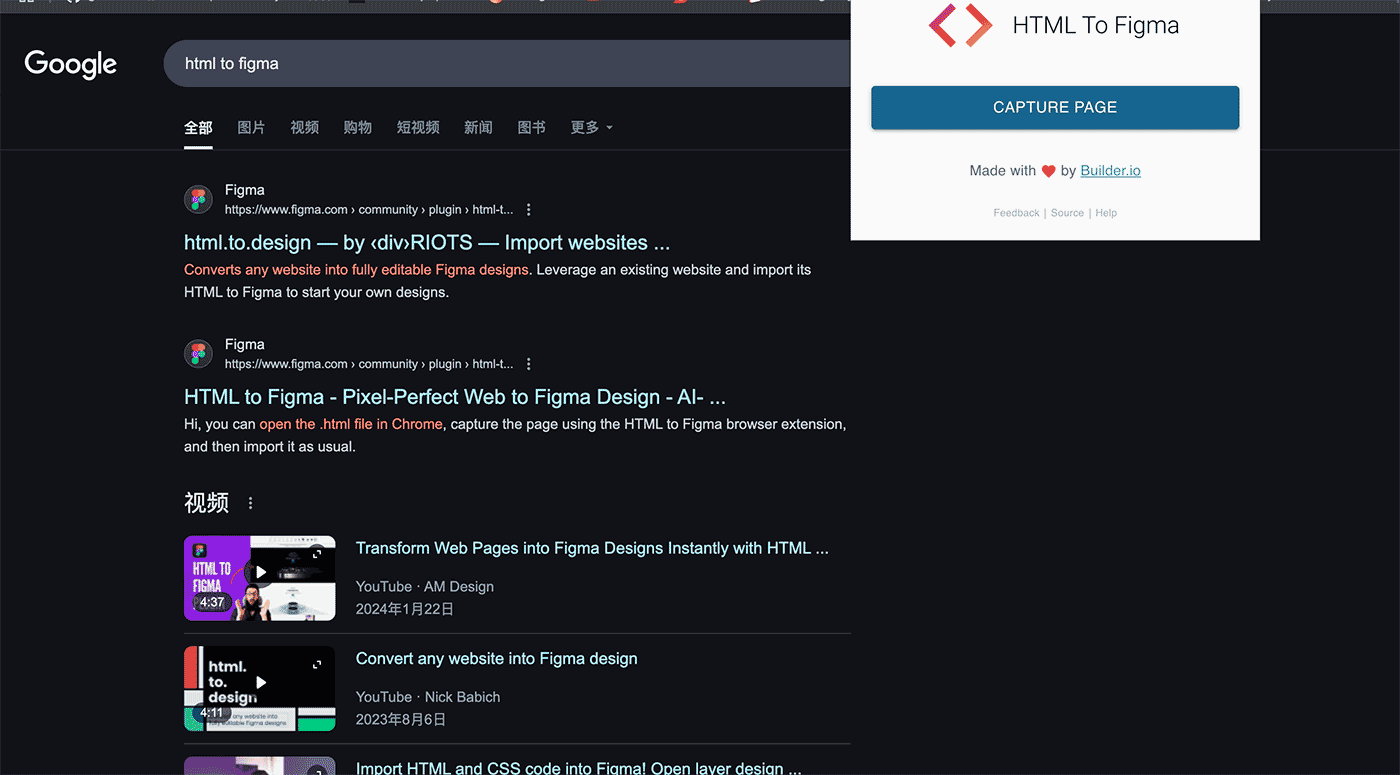Click the 2023年8月6日 date text
This screenshot has height=775, width=1400.
point(401,719)
